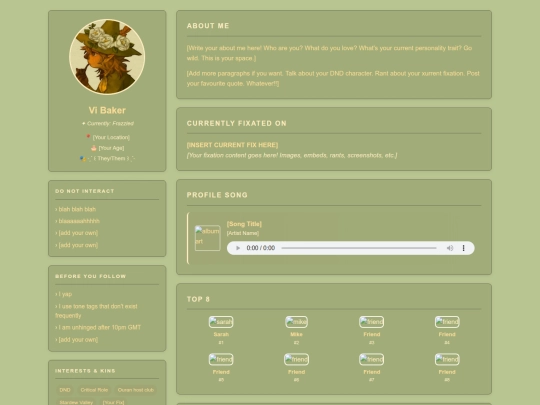Click the location pin emoji
Screen dimensions: 540x405
click(x=88, y=137)
